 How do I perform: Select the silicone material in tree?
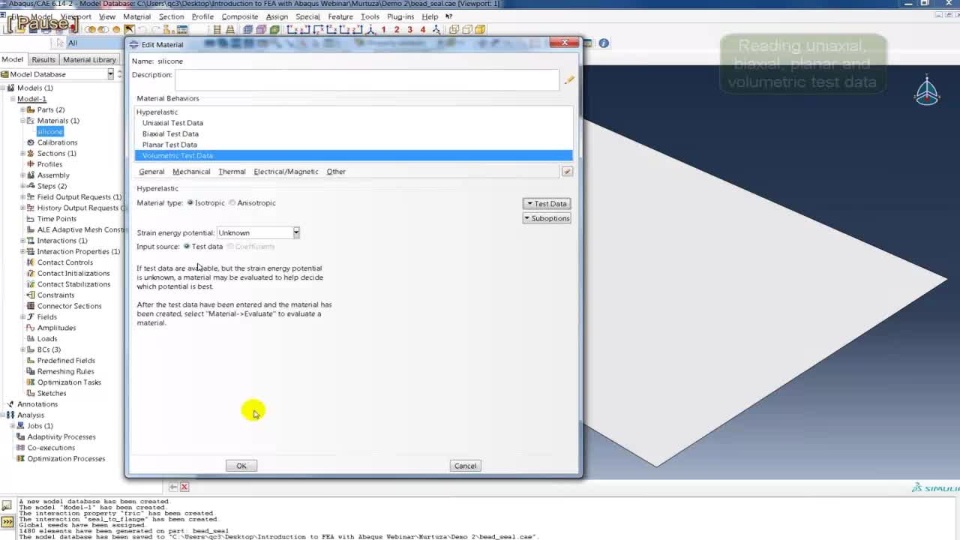pyautogui.click(x=50, y=132)
